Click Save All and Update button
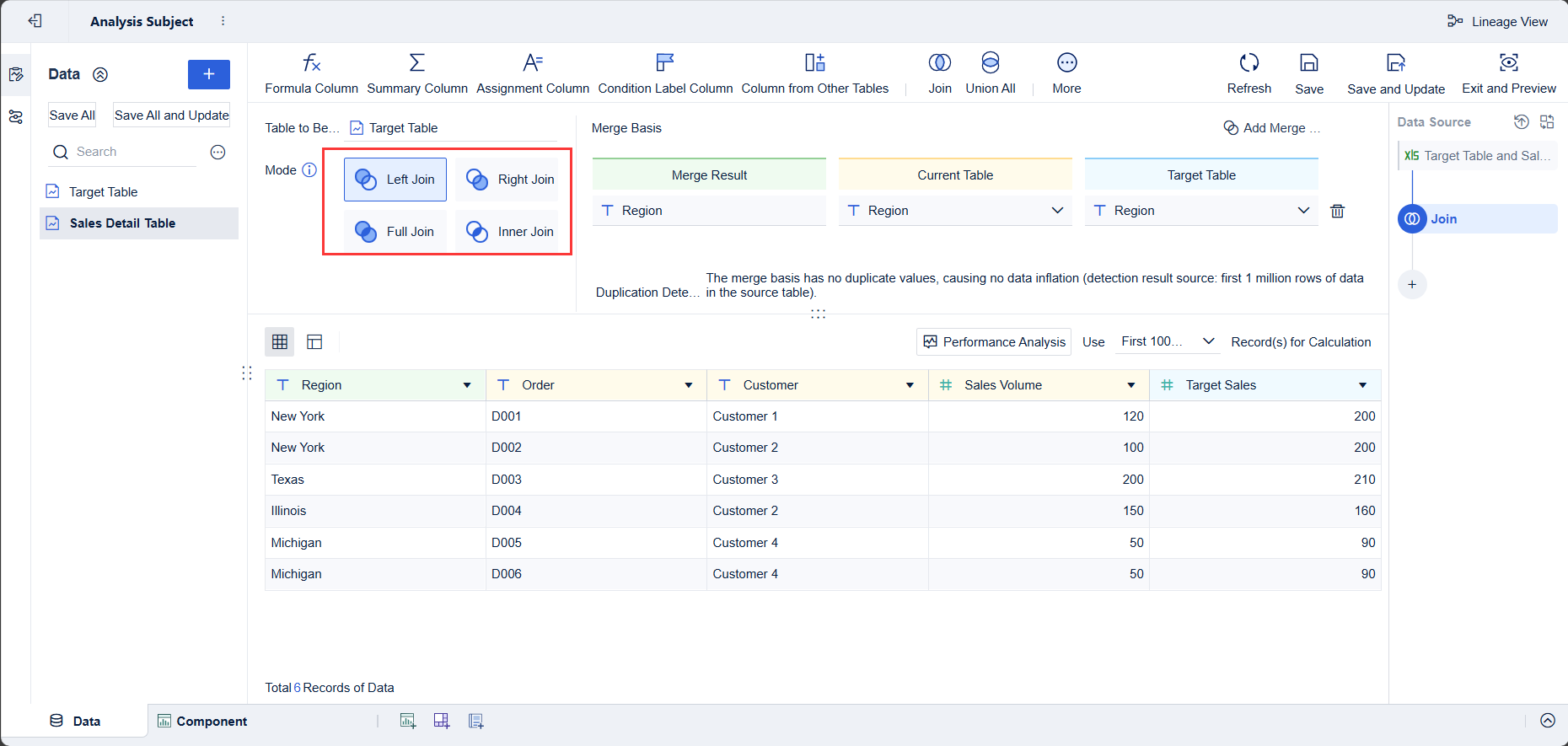 pos(172,115)
